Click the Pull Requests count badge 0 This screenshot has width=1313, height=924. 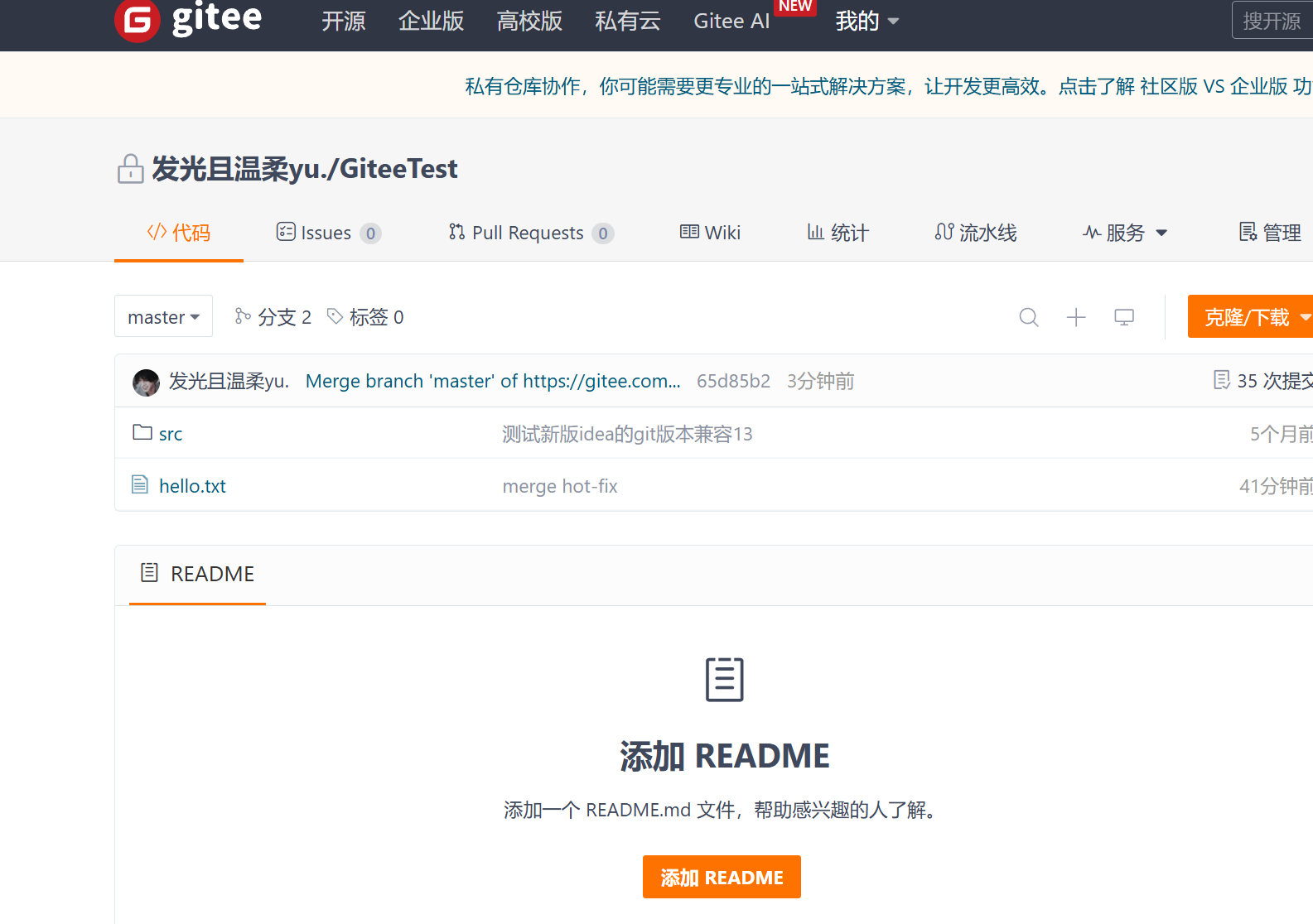click(603, 233)
